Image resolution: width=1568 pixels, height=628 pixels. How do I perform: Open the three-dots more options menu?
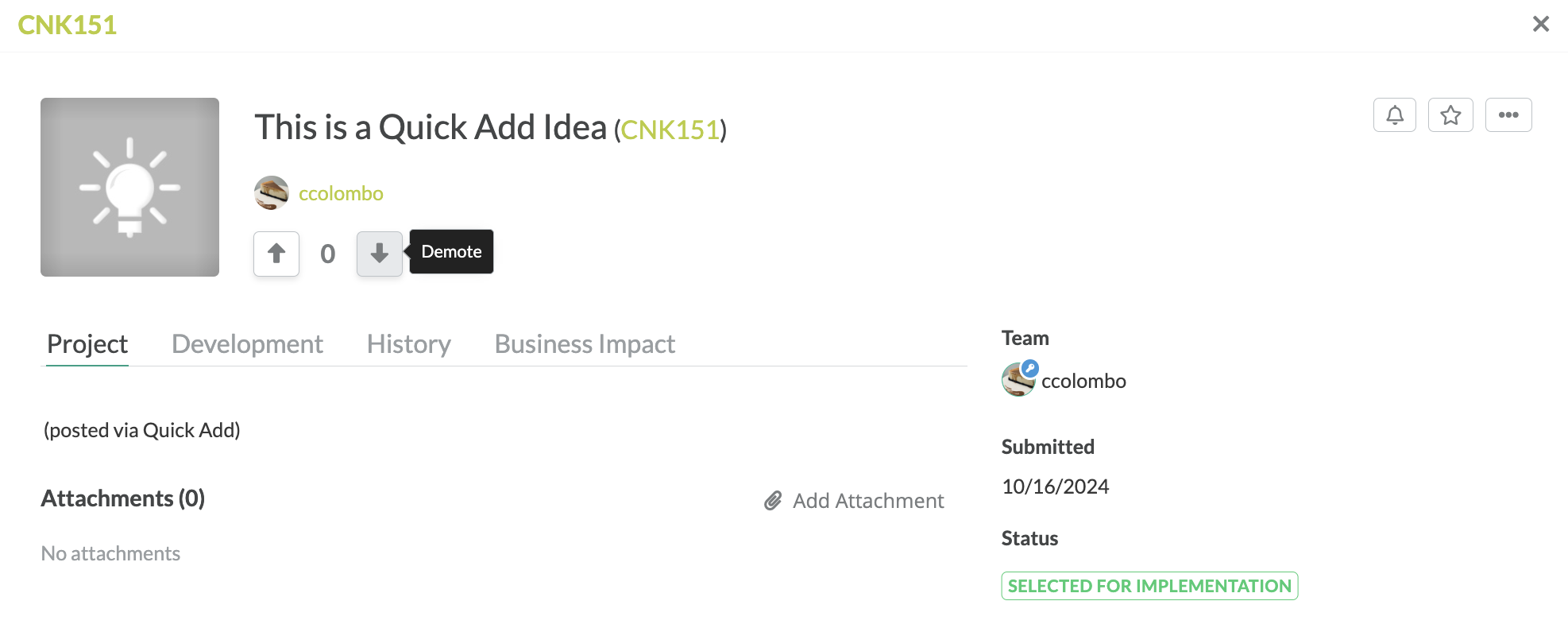(1508, 115)
